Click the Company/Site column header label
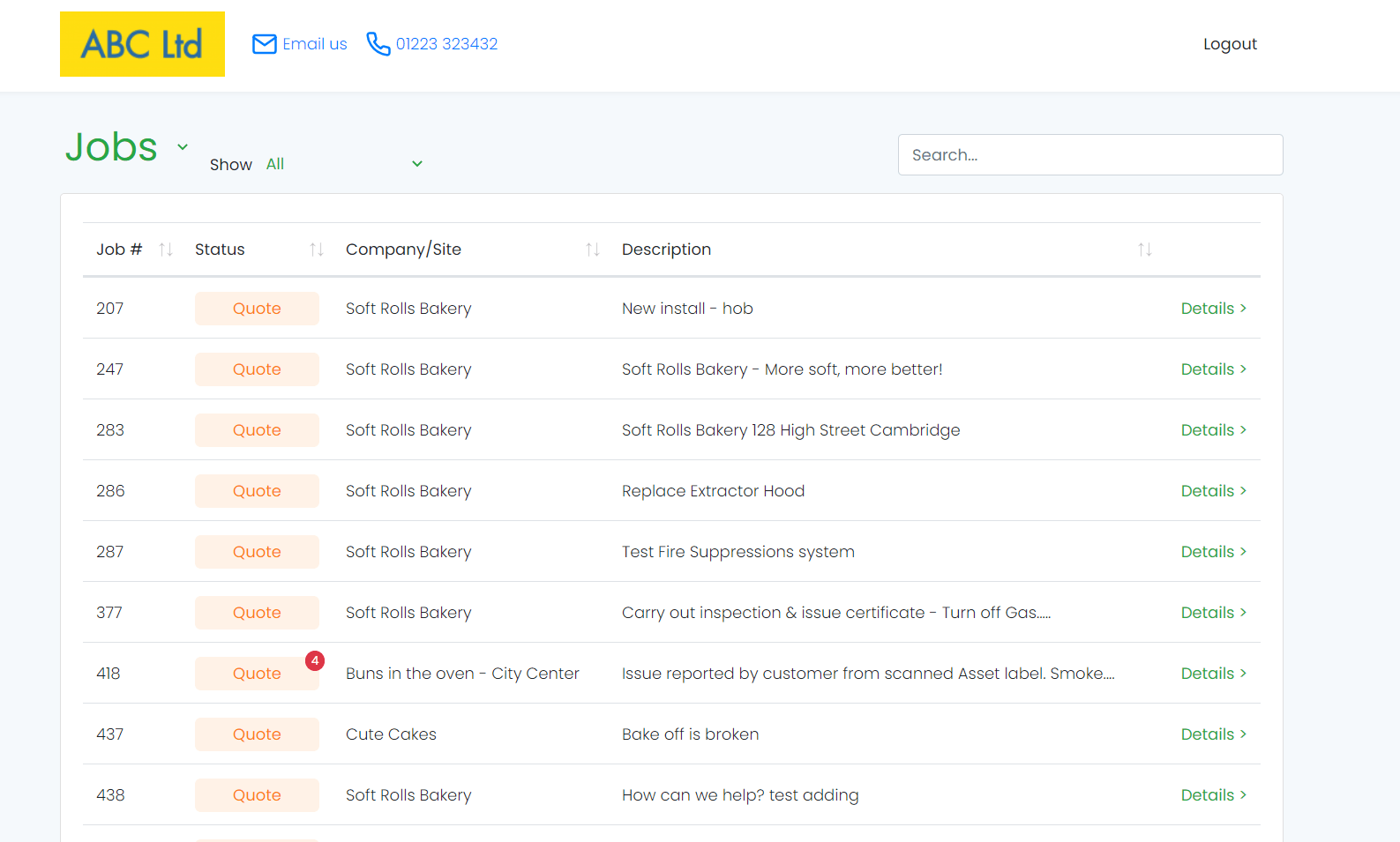 (x=403, y=250)
